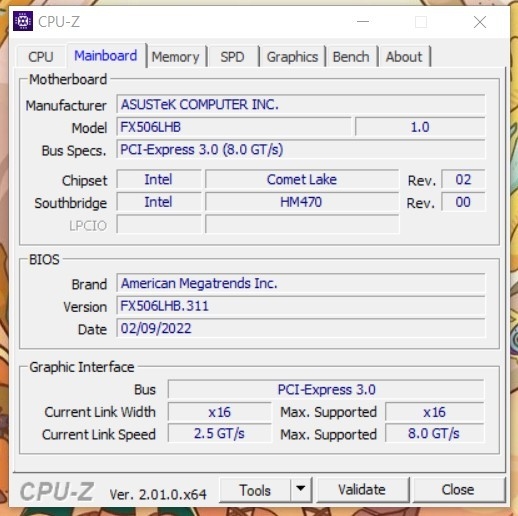The height and width of the screenshot is (516, 518).
Task: Click the Comet Lake chipset value
Action: coord(302,180)
